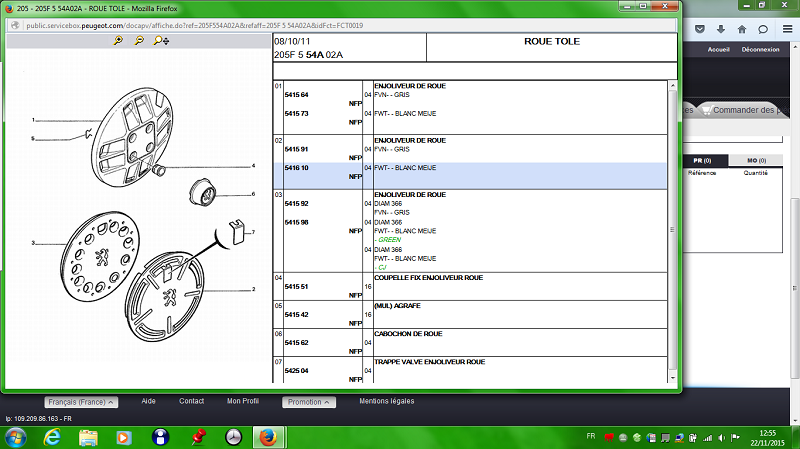The width and height of the screenshot is (800, 449).
Task: Click the perforated wheel disc labeled 3
Action: click(x=101, y=256)
